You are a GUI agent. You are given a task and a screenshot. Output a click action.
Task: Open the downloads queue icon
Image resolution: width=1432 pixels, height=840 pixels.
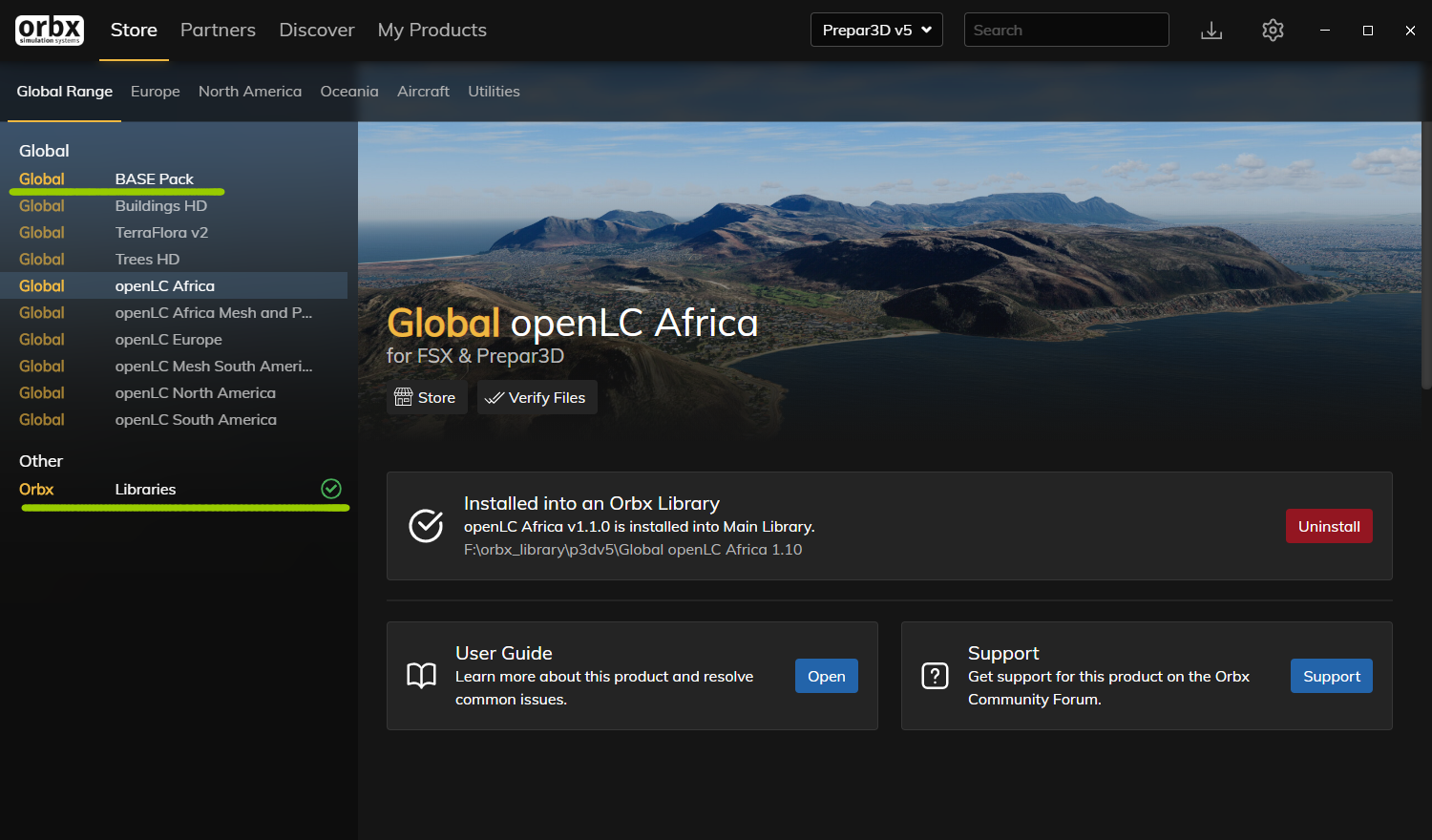coord(1211,31)
